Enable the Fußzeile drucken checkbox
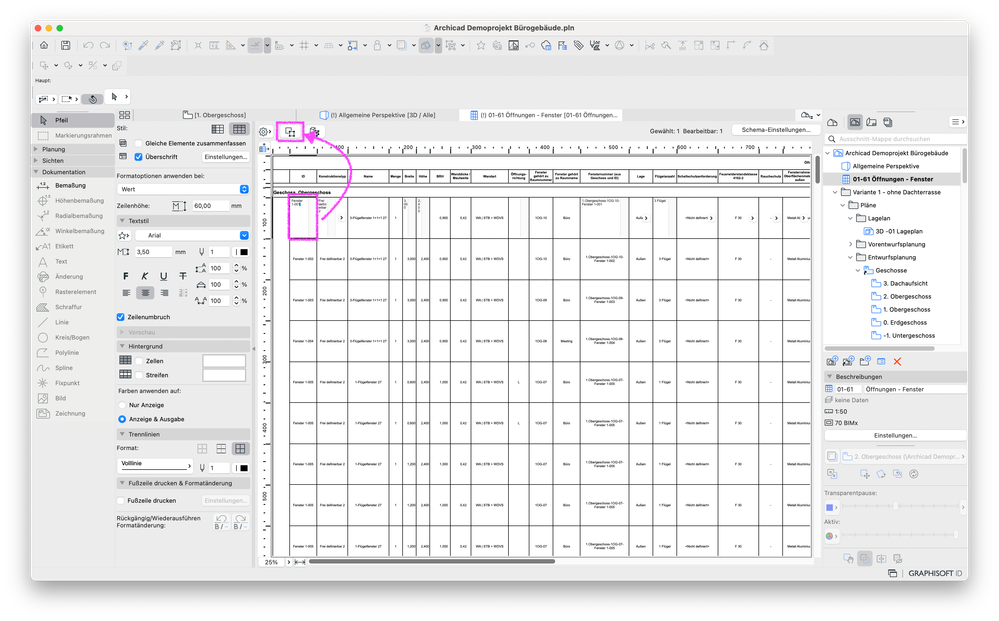Screen dimensions: 999x621 click(121, 501)
